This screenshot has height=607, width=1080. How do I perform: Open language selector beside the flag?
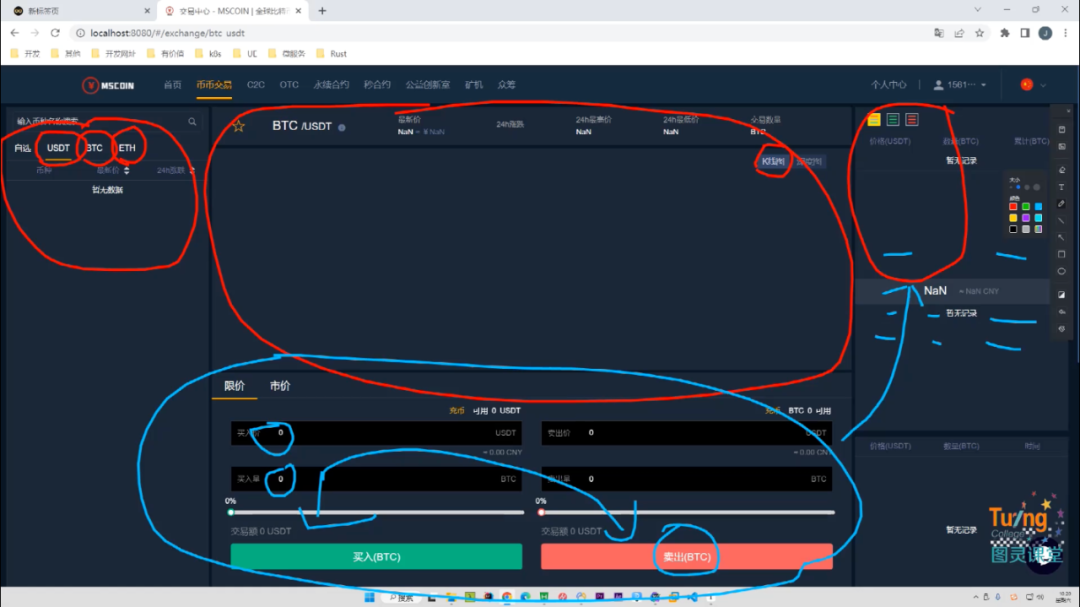pyautogui.click(x=1043, y=85)
